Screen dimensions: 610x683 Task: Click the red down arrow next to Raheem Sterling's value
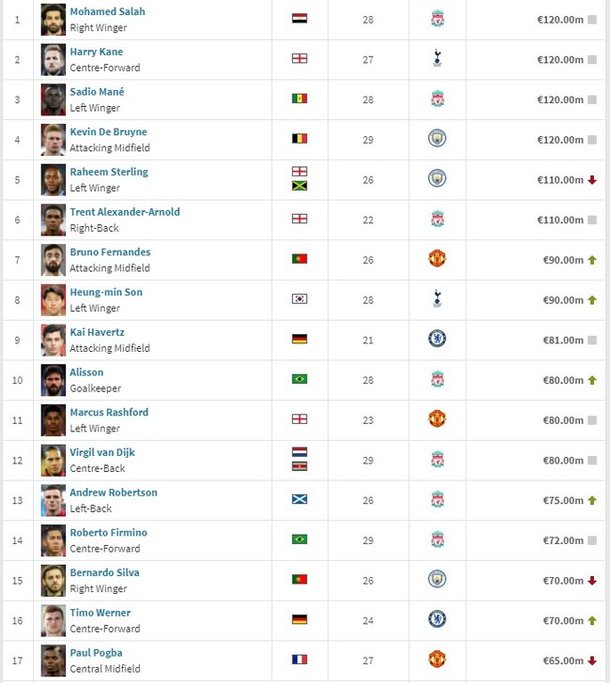click(592, 180)
